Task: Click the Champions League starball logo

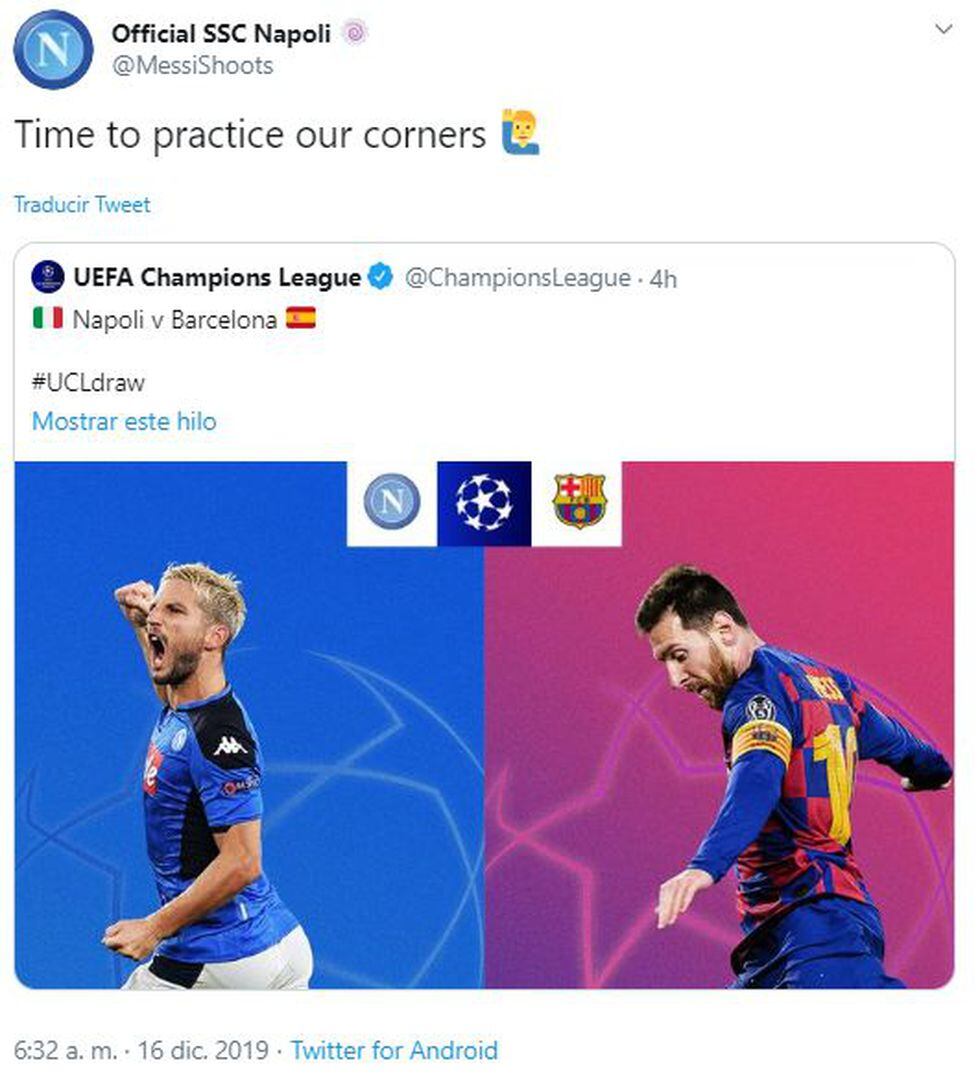Action: pyautogui.click(x=484, y=503)
